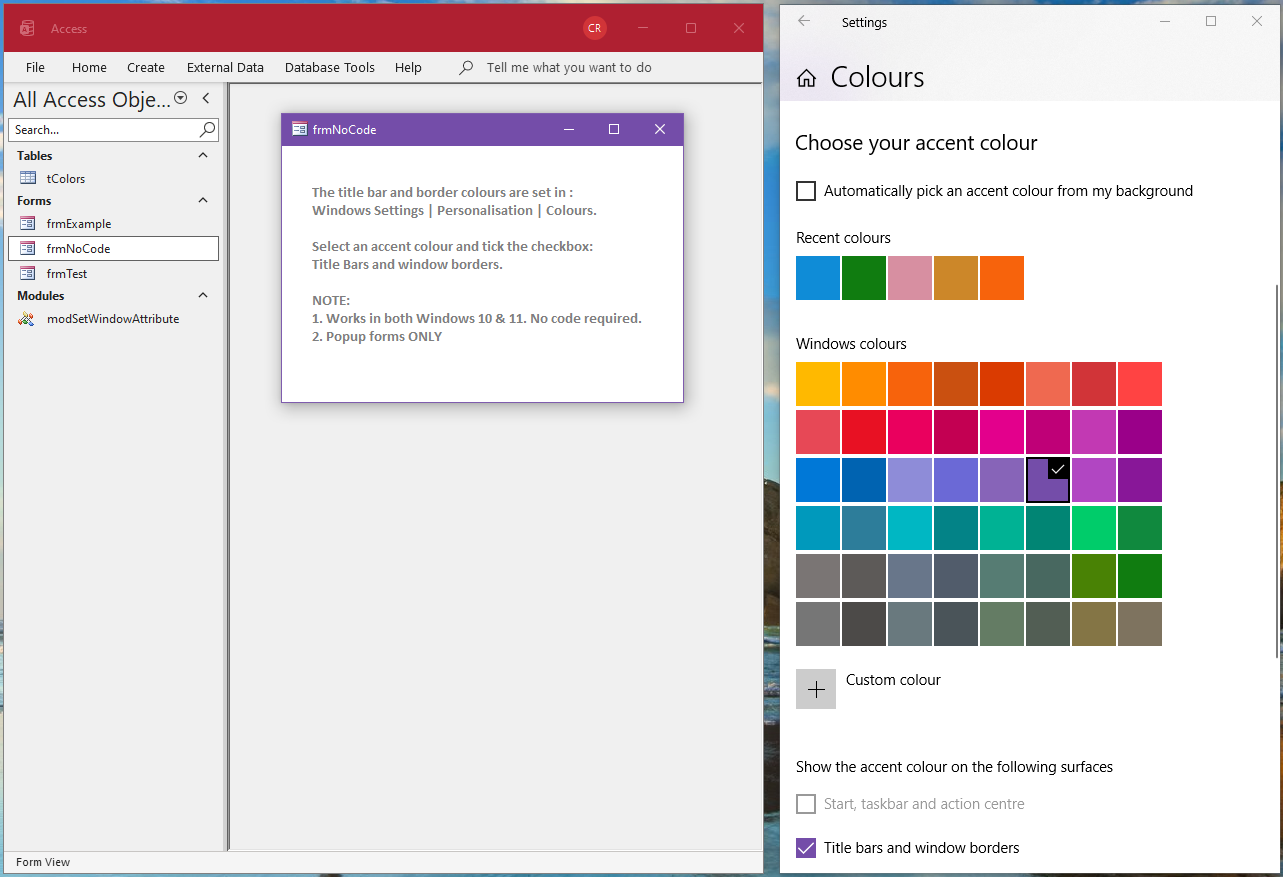This screenshot has height=877, width=1283.
Task: Collapse the Tables group
Action: pyautogui.click(x=203, y=156)
